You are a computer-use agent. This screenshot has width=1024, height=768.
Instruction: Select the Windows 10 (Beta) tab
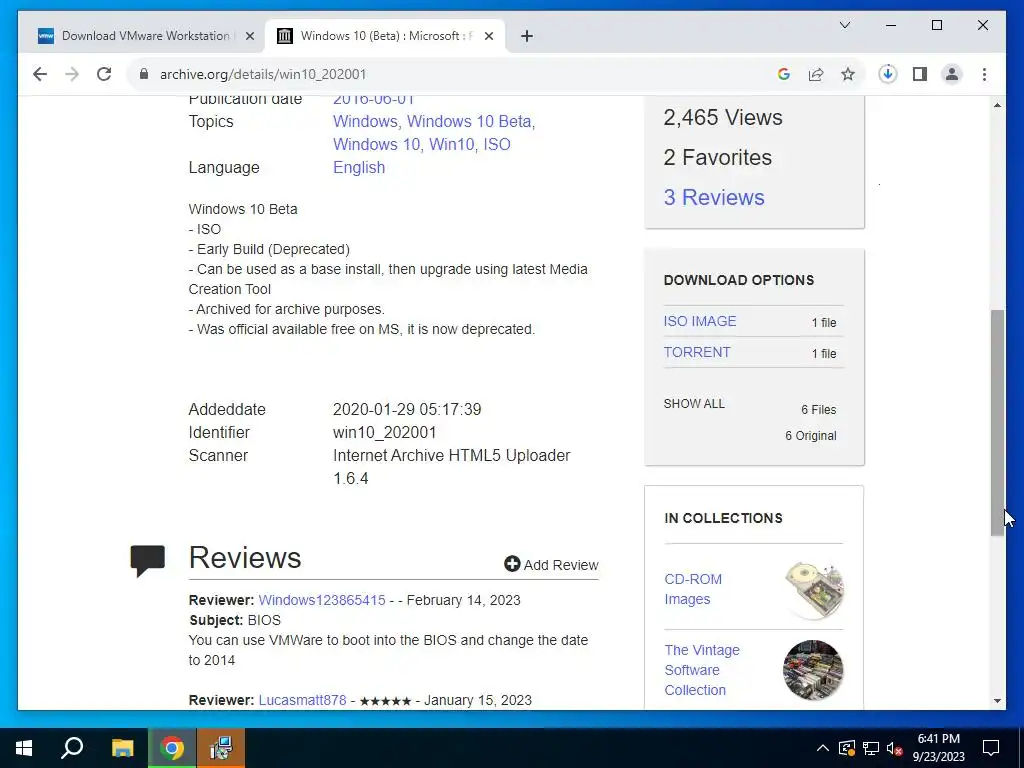point(385,36)
